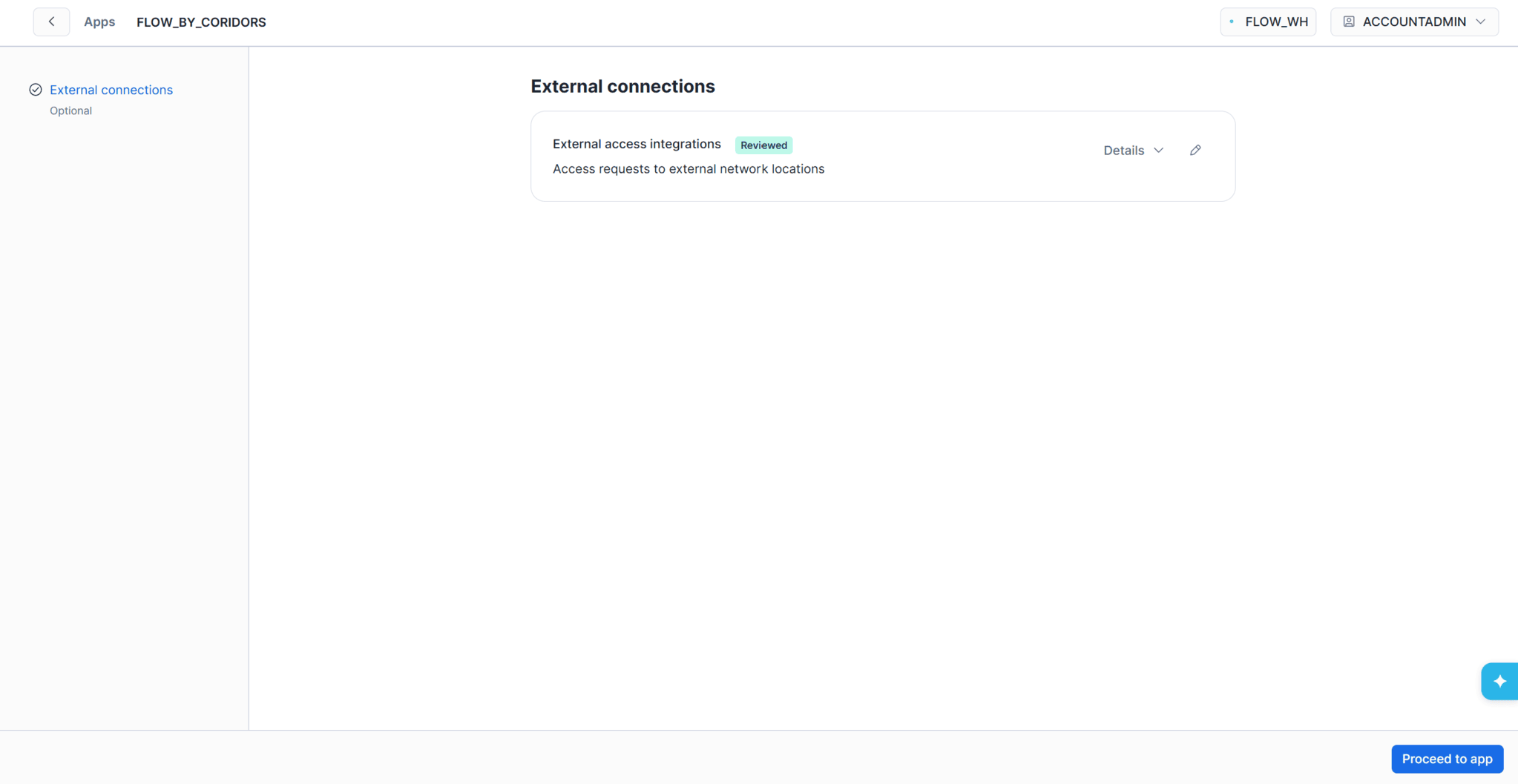The width and height of the screenshot is (1518, 784).
Task: Click 'Access requests to external network locations' text
Action: pyautogui.click(x=689, y=169)
